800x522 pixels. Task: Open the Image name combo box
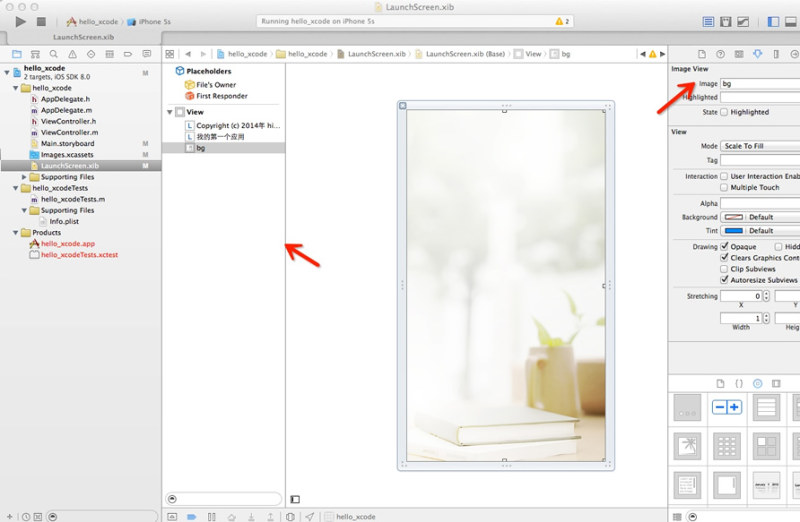click(x=760, y=84)
